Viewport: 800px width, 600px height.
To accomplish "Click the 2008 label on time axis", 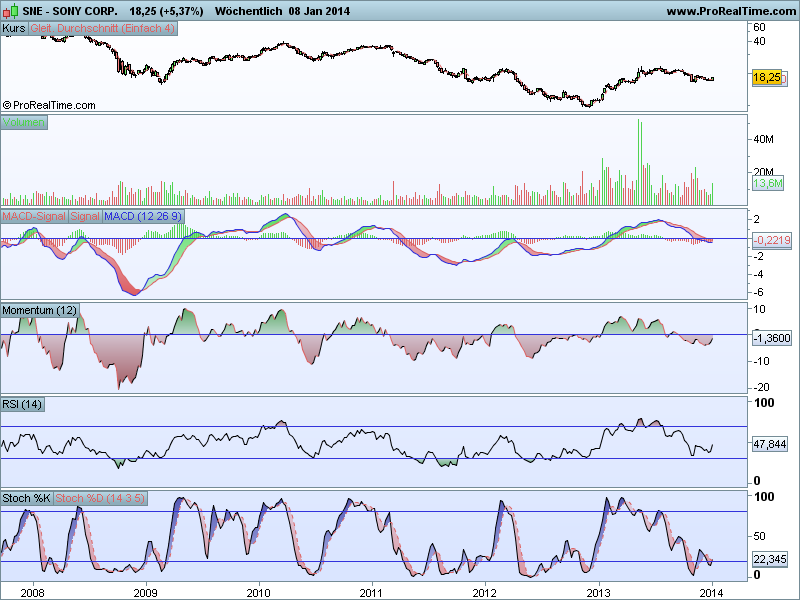I will click(x=33, y=593).
